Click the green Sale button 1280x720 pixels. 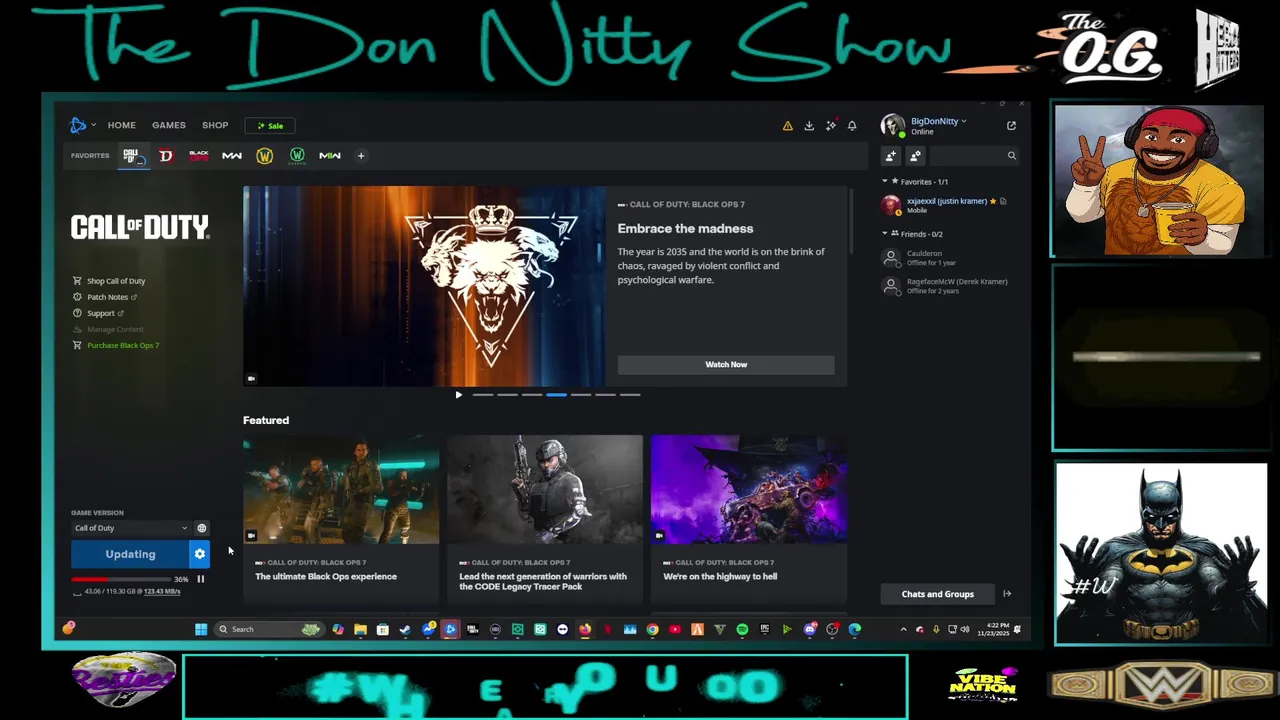pos(269,126)
